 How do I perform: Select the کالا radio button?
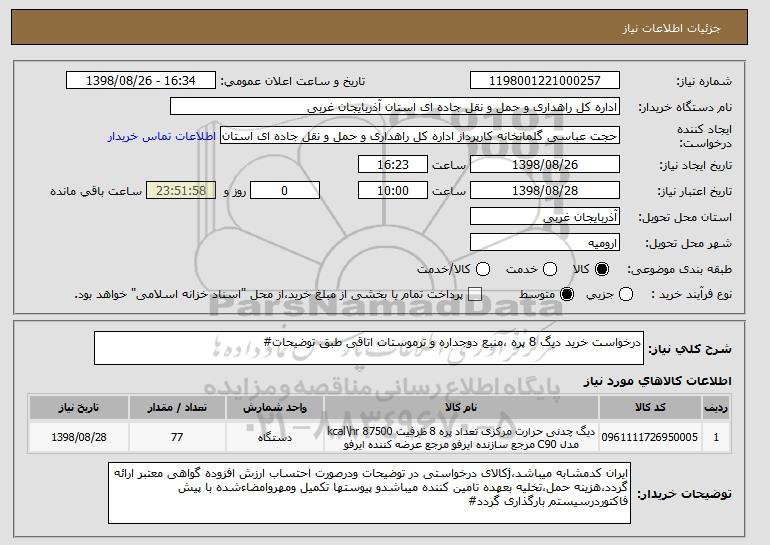602,269
